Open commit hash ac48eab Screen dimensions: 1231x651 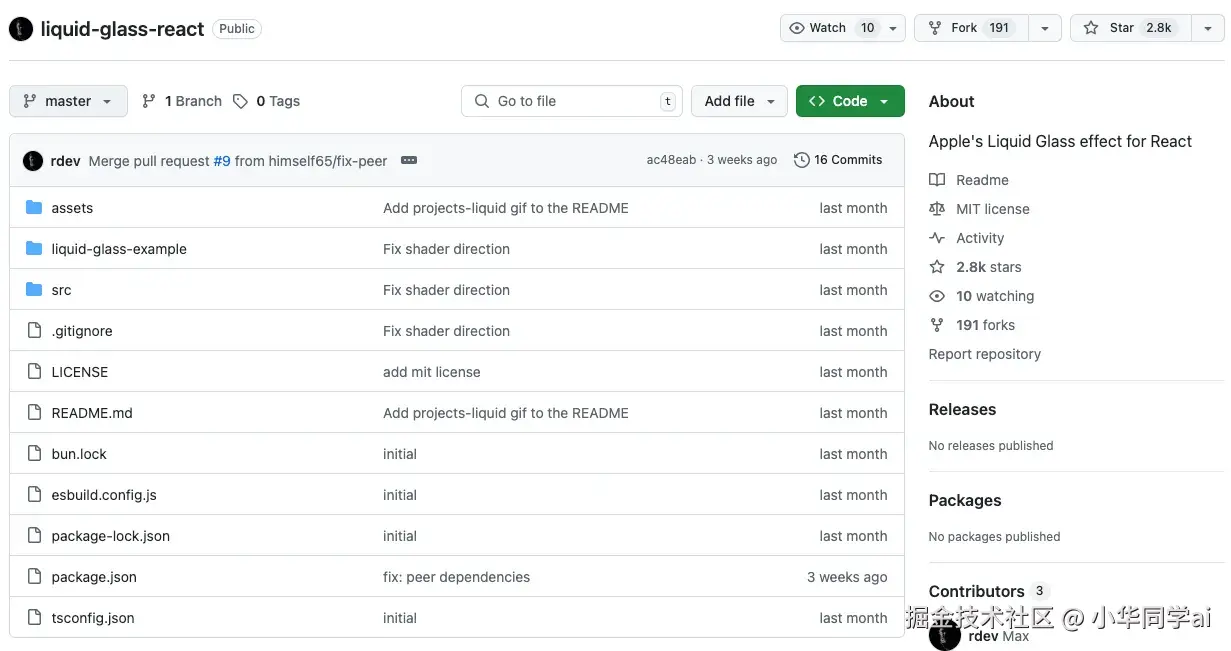click(x=671, y=160)
